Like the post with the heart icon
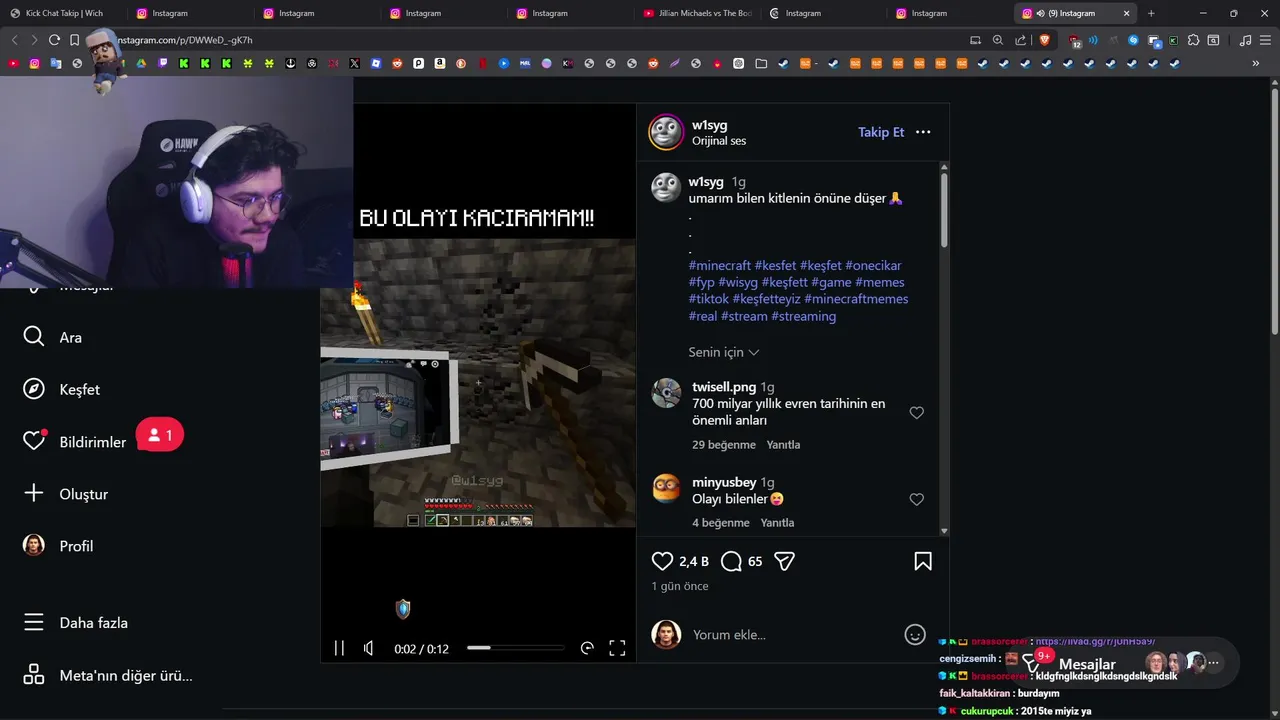The image size is (1280, 720). pyautogui.click(x=662, y=561)
